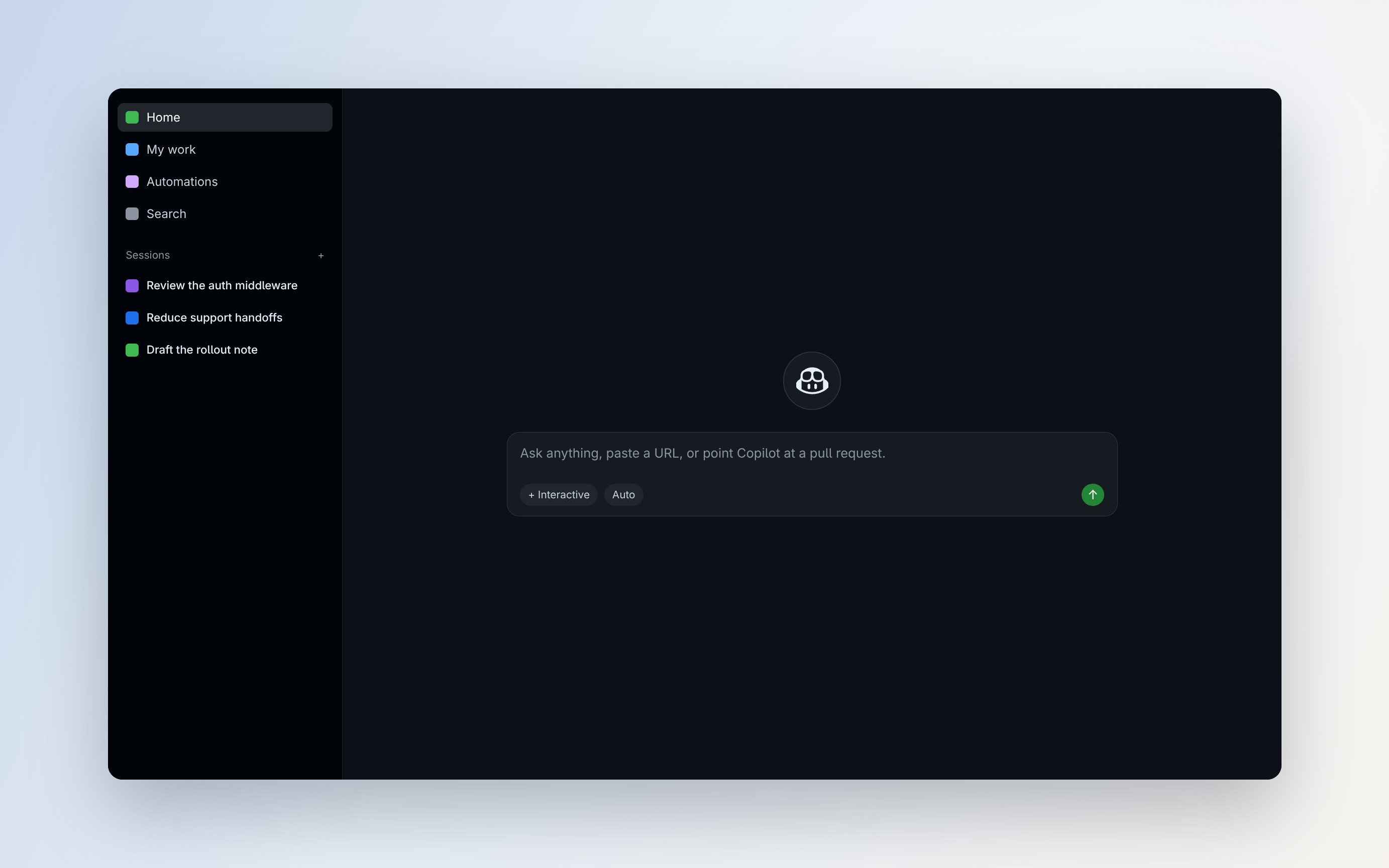Open the Review the auth middleware session

pos(225,285)
